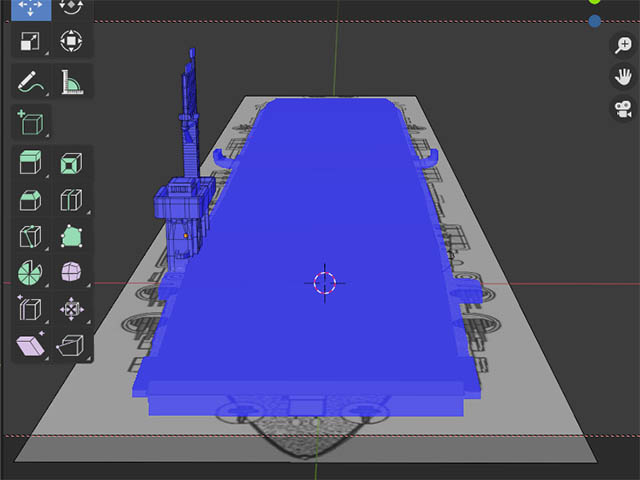Pick the Add Cube tool
The image size is (640, 480).
[31, 122]
